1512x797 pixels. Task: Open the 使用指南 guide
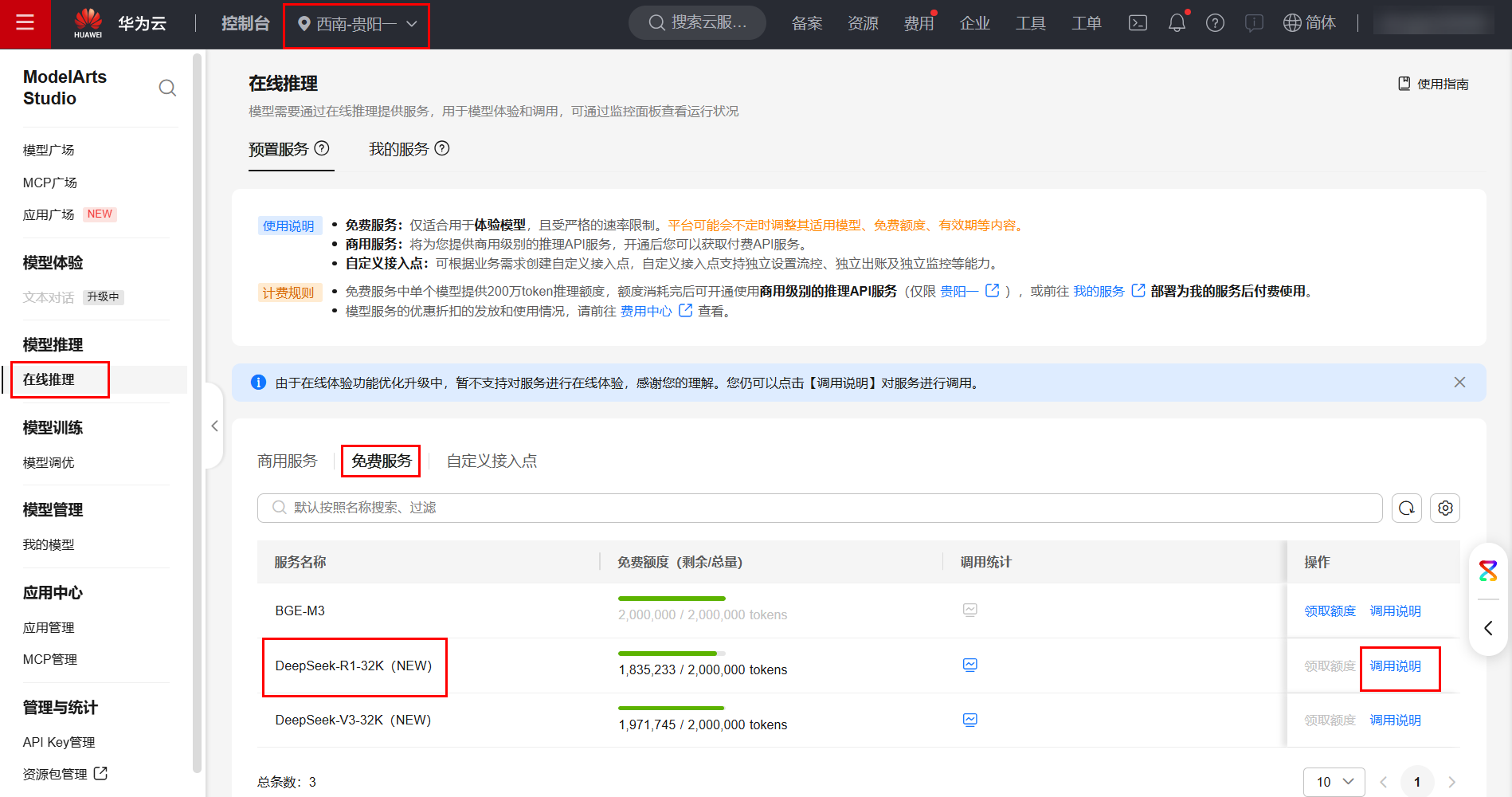coord(1433,84)
